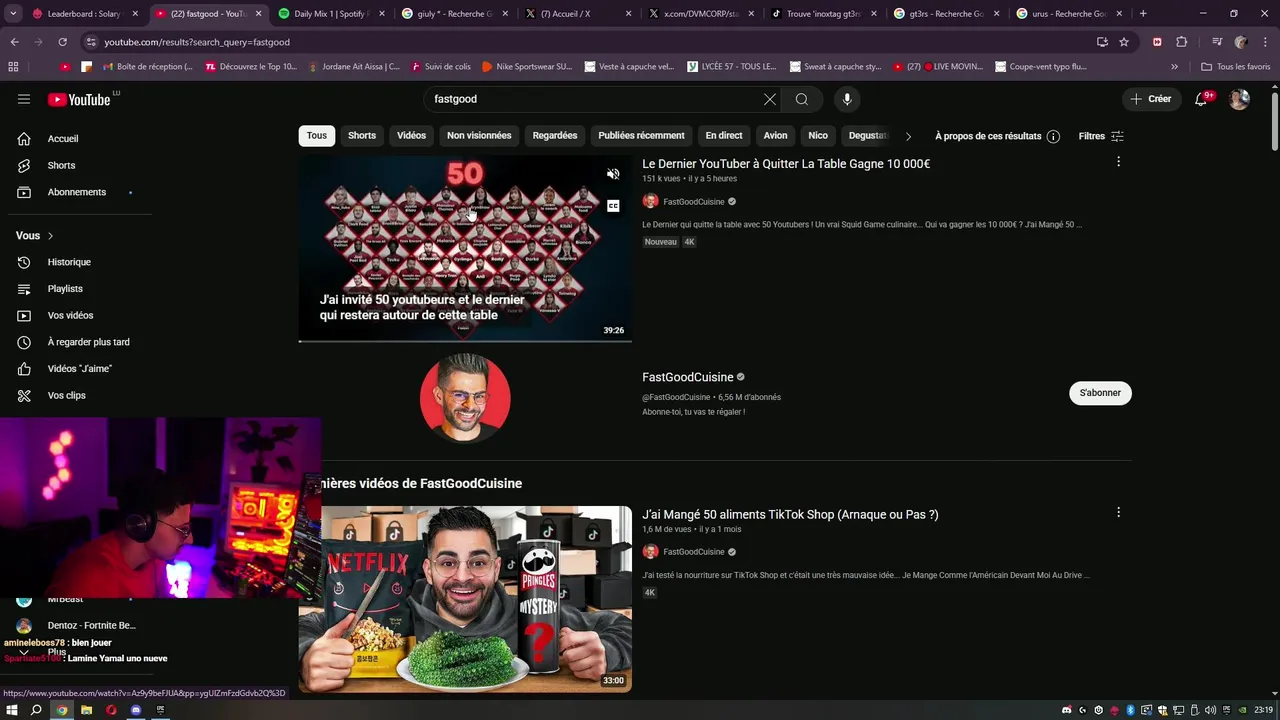Open the YouTube hamburger guide menu
Viewport: 1280px width, 720px height.
pyautogui.click(x=24, y=99)
